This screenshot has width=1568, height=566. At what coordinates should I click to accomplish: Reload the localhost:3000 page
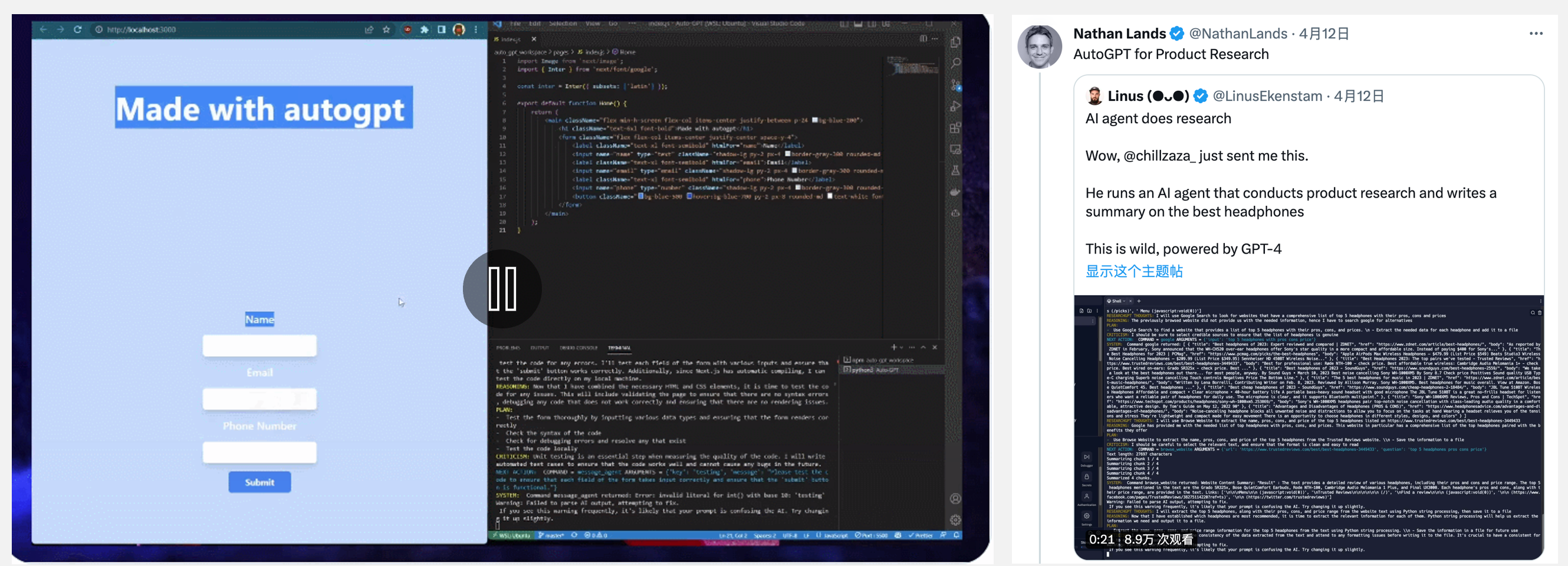click(x=78, y=29)
